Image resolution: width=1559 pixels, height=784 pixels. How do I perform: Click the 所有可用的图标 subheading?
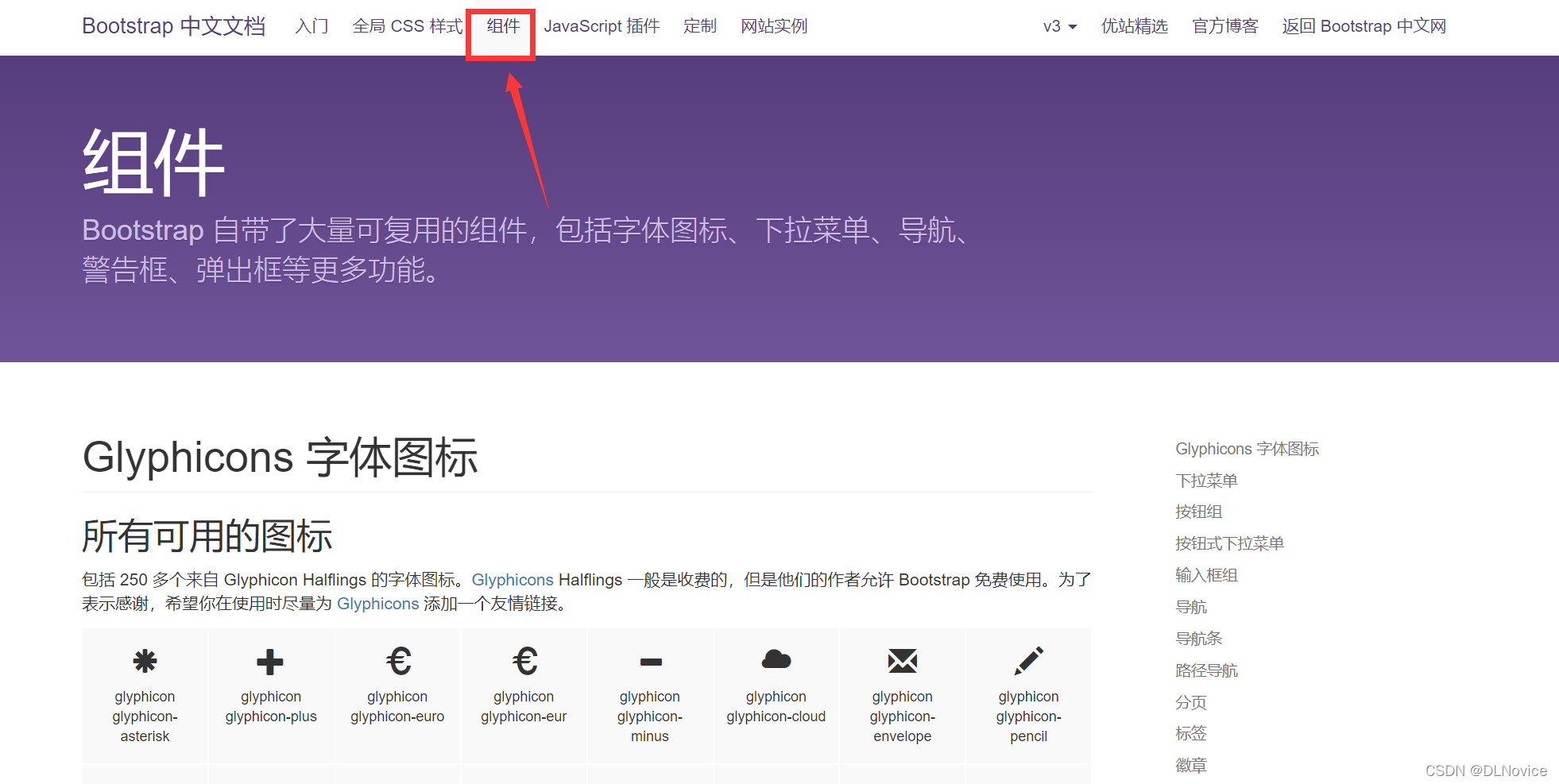(x=207, y=536)
